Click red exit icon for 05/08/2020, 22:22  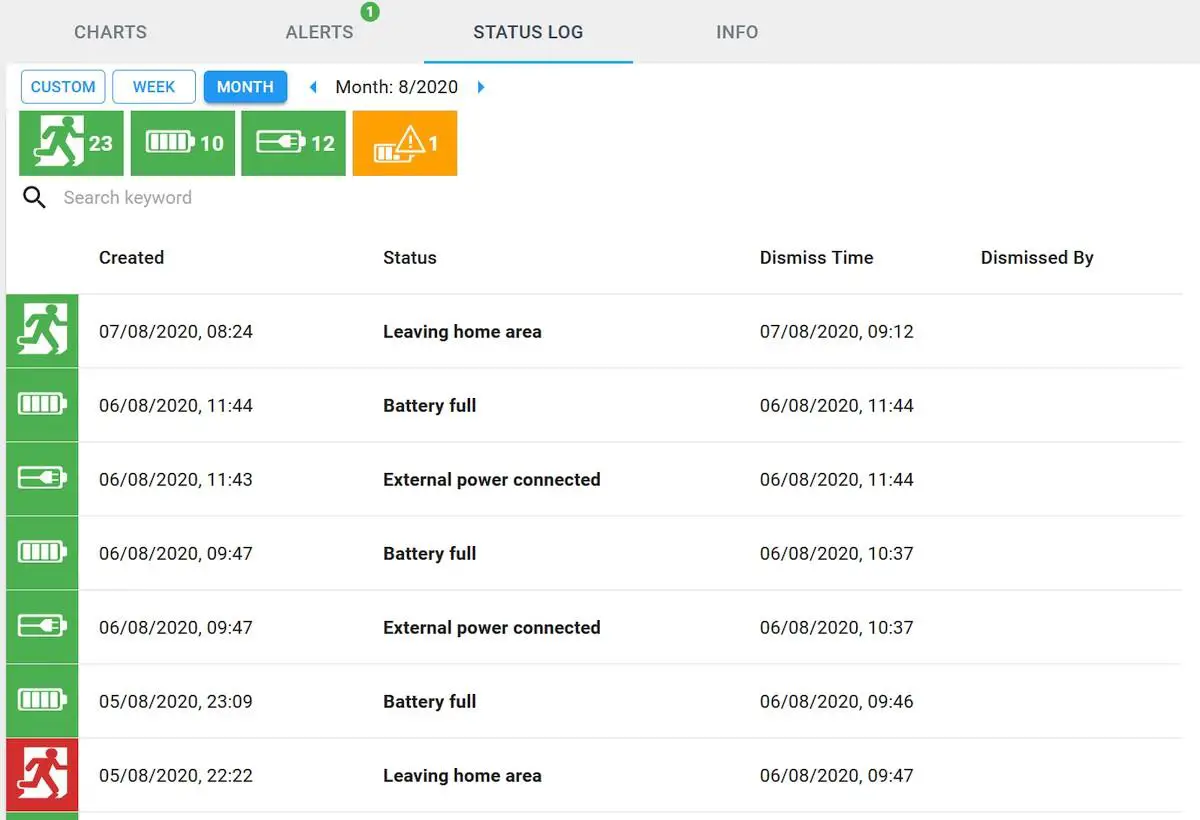[42, 775]
